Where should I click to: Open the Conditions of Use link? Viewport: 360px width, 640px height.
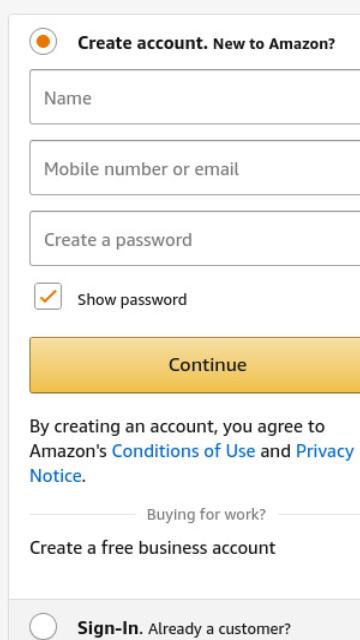[183, 451]
